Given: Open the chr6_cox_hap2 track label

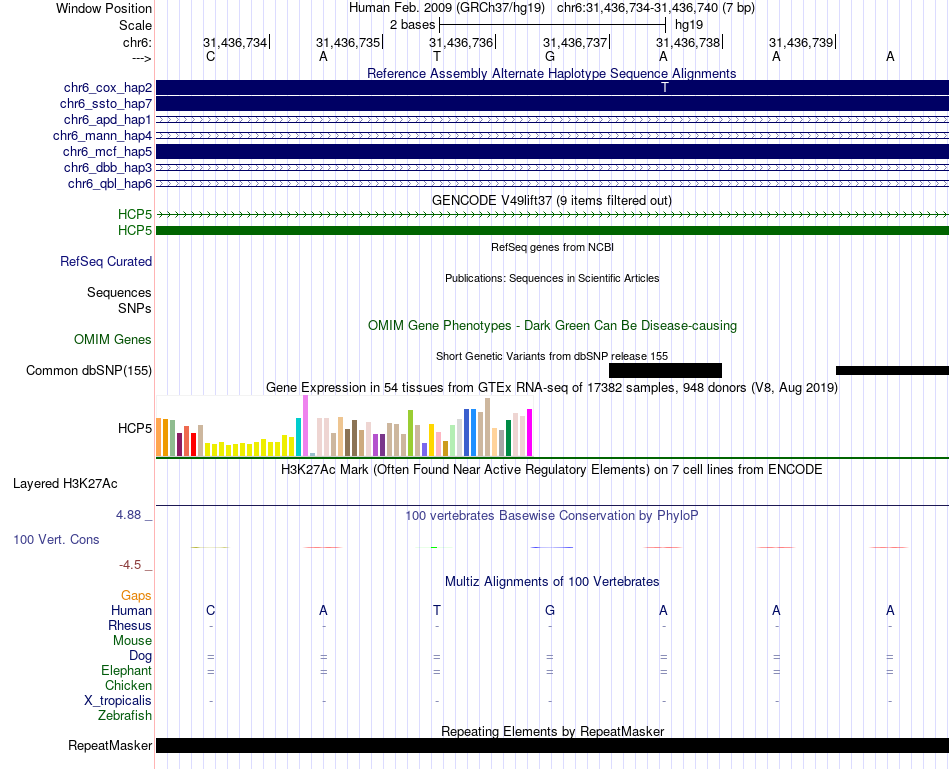Looking at the screenshot, I should 107,88.
